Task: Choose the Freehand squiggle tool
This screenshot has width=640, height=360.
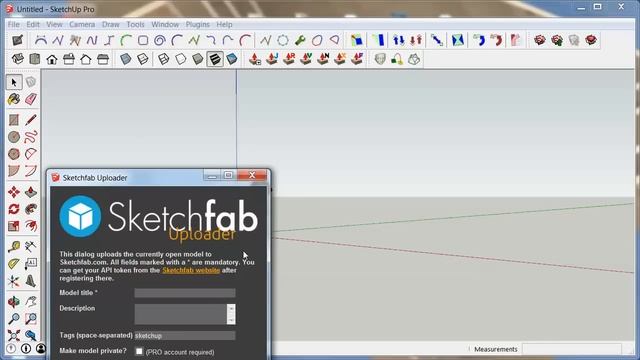Action: point(31,137)
